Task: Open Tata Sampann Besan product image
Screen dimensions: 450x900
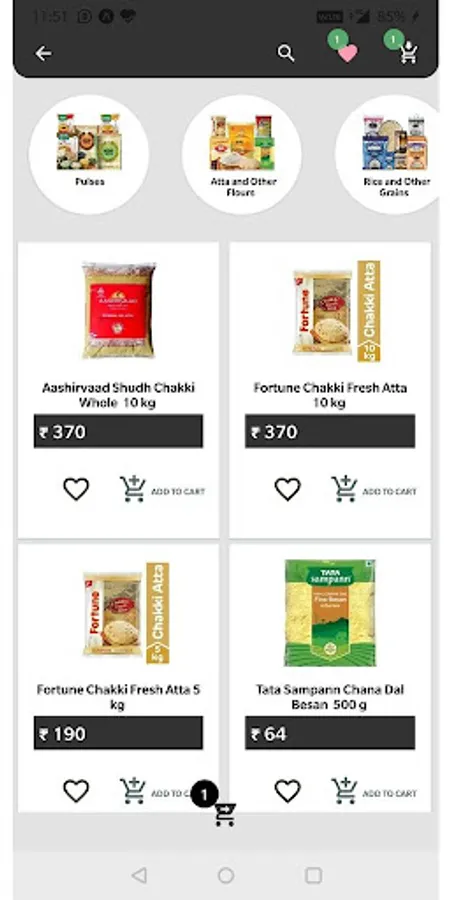Action: (330, 613)
